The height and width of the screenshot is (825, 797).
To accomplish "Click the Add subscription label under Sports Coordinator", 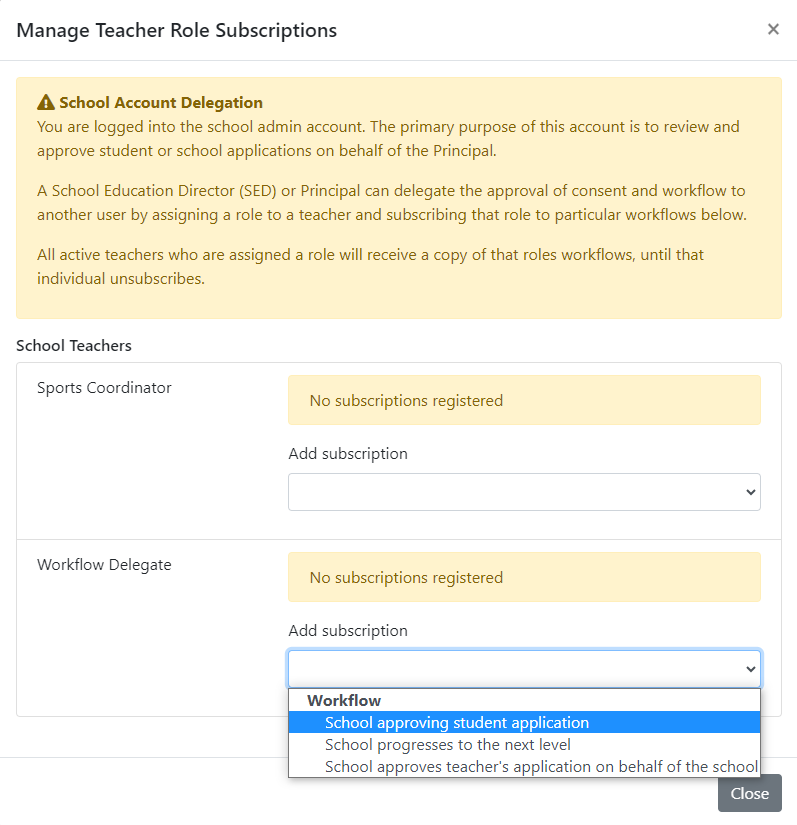I will [x=348, y=454].
